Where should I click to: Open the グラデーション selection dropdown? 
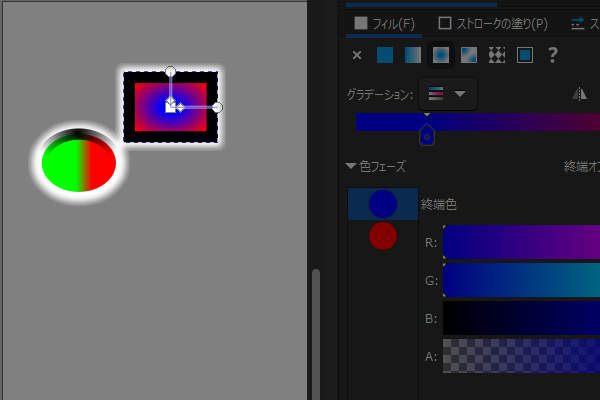[x=448, y=94]
